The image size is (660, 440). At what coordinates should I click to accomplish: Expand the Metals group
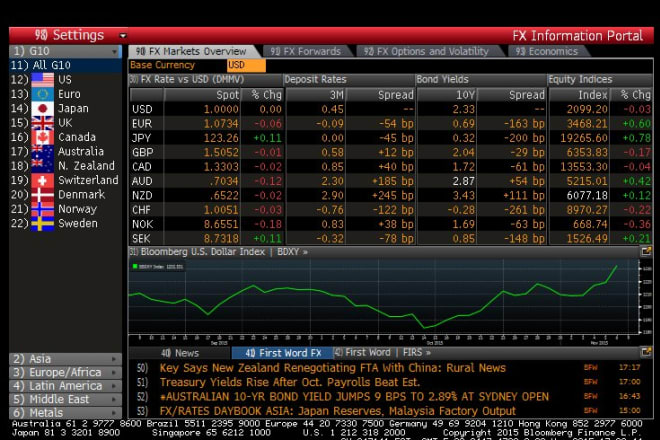65,413
